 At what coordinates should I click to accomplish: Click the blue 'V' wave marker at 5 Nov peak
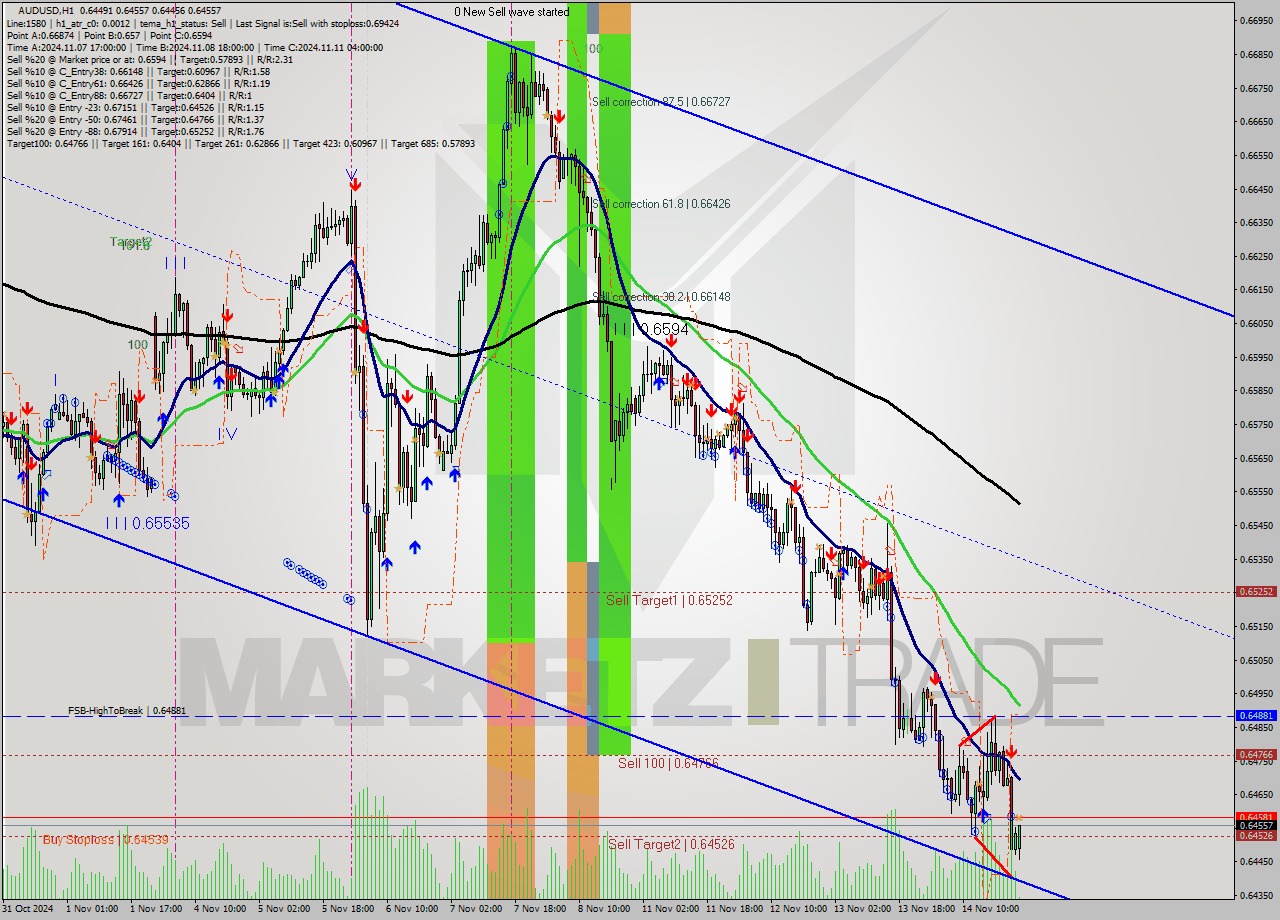tap(351, 174)
